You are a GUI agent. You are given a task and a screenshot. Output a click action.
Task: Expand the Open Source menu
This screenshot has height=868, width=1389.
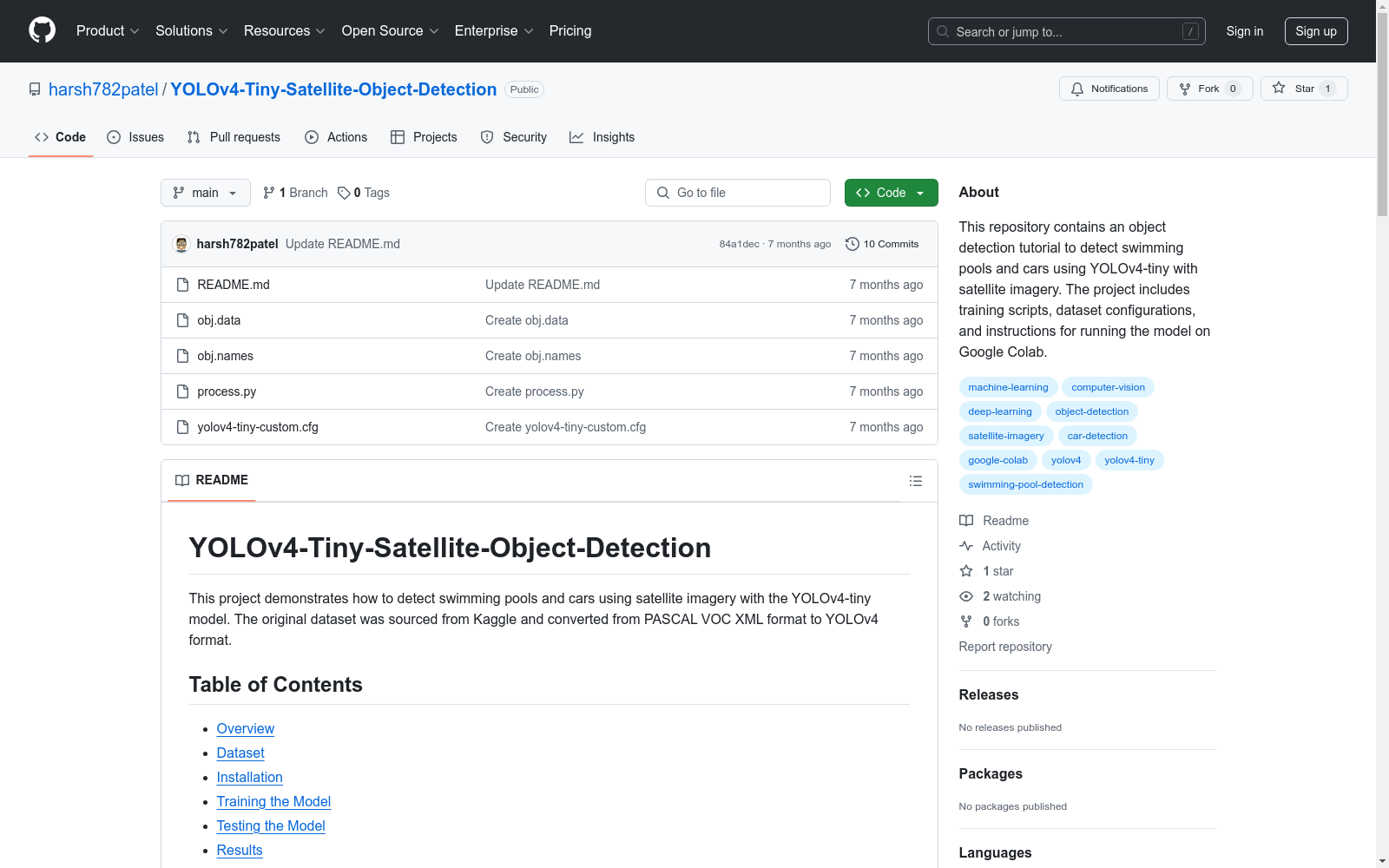(391, 31)
